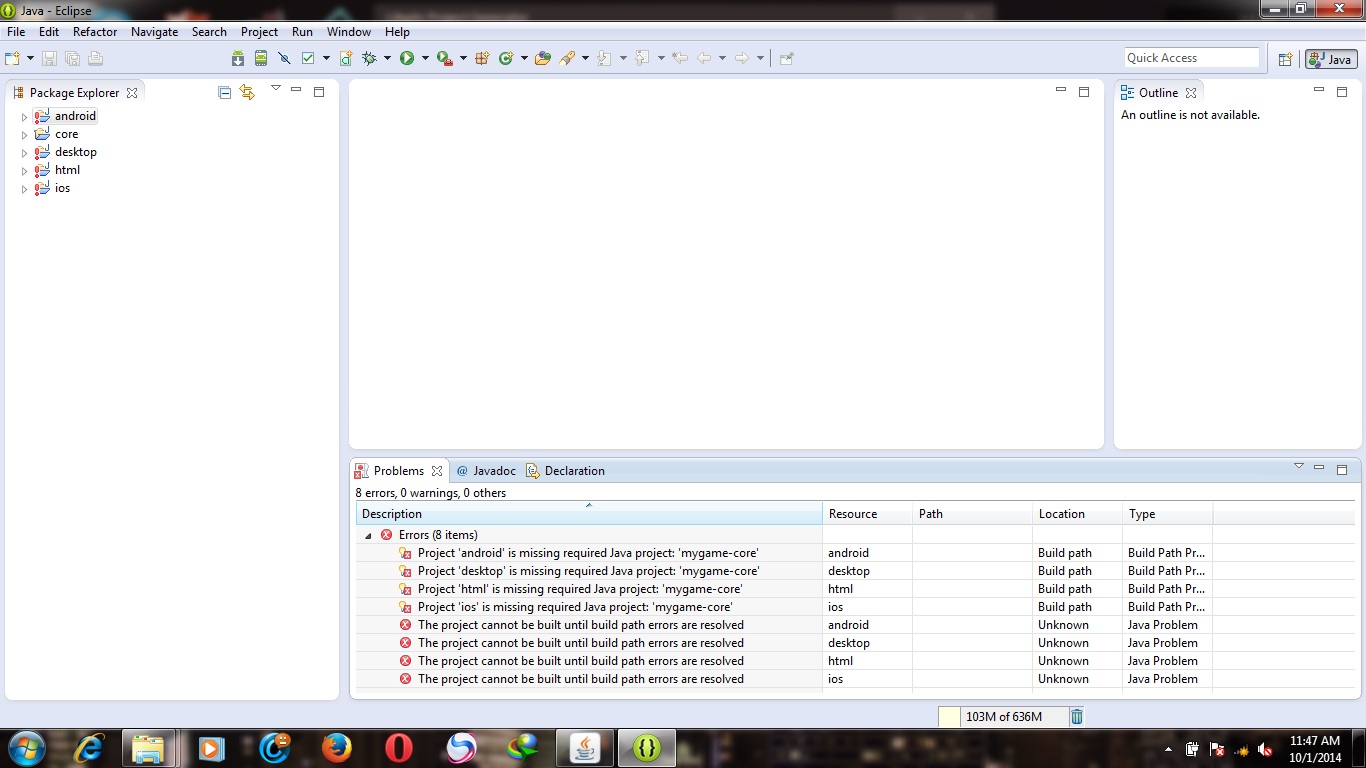Image resolution: width=1366 pixels, height=768 pixels.
Task: Click the heap status memory bar
Action: (x=1003, y=716)
